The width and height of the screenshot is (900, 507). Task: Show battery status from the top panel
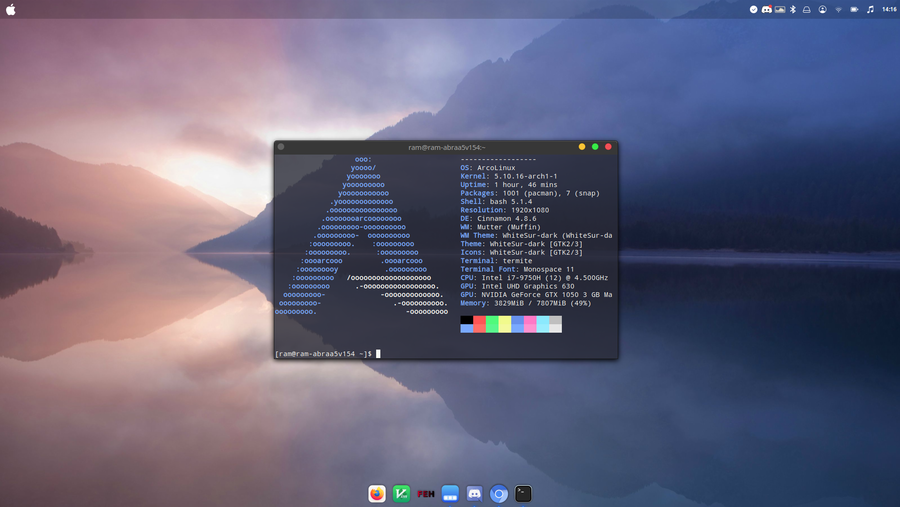854,9
